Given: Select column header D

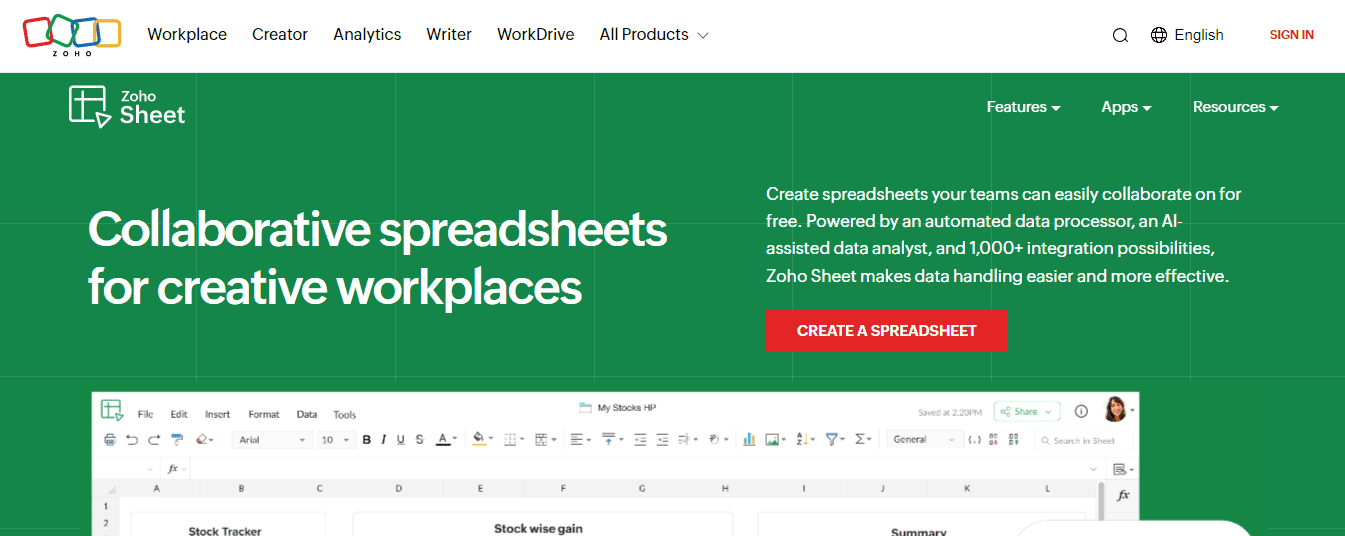Looking at the screenshot, I should pos(398,489).
